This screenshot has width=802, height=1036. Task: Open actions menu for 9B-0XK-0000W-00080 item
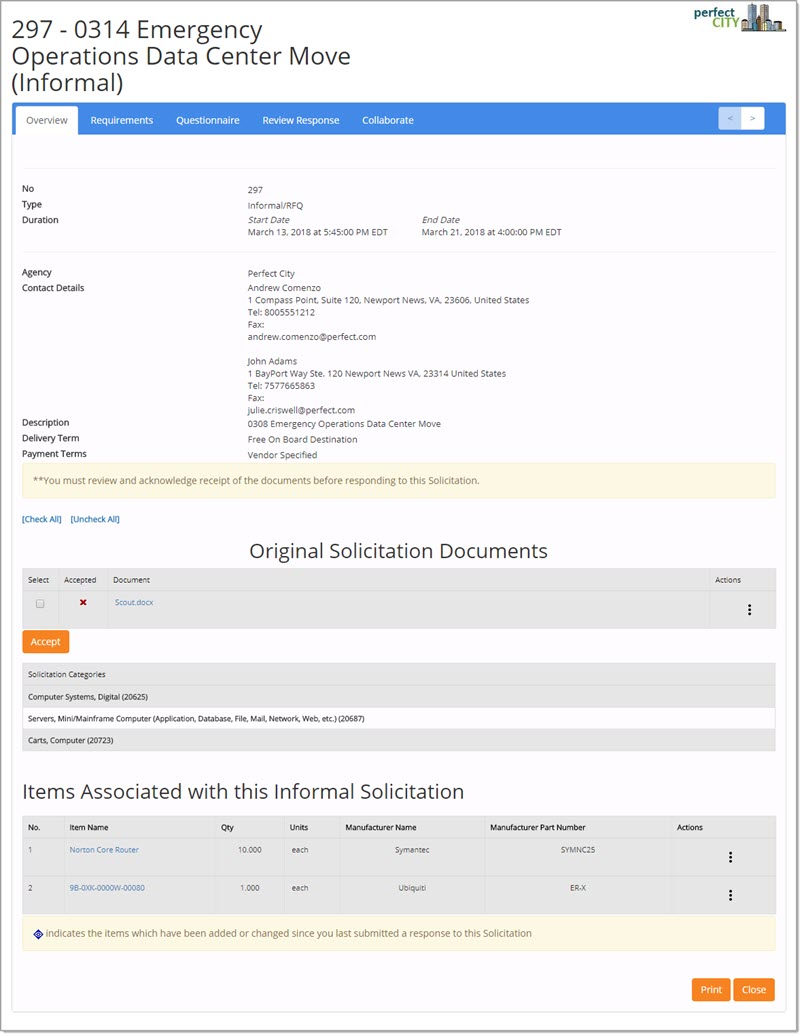(730, 895)
